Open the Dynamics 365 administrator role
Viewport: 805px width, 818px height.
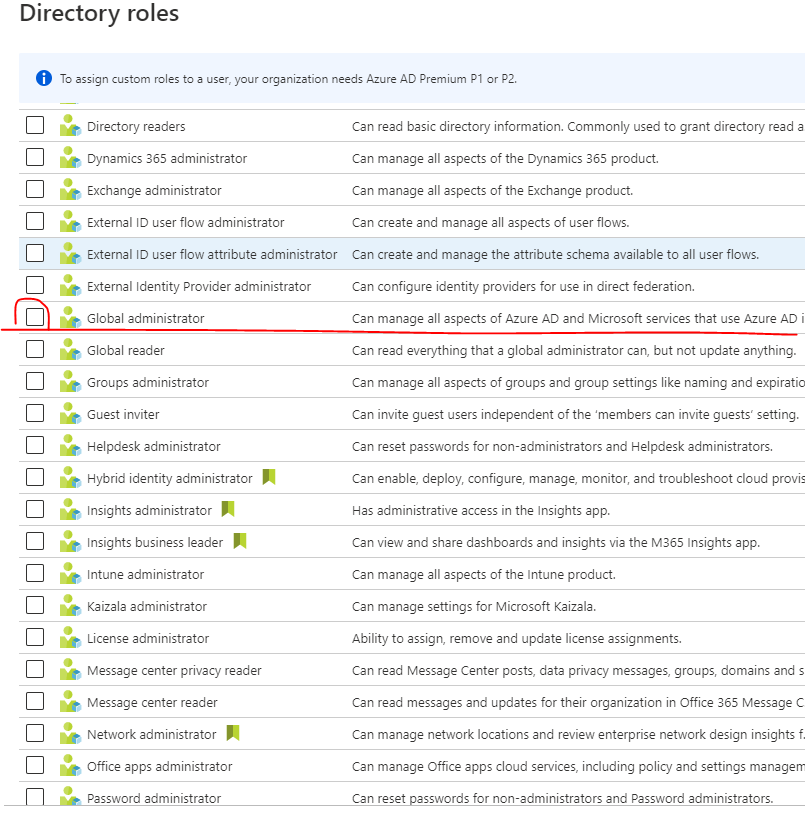click(x=166, y=158)
